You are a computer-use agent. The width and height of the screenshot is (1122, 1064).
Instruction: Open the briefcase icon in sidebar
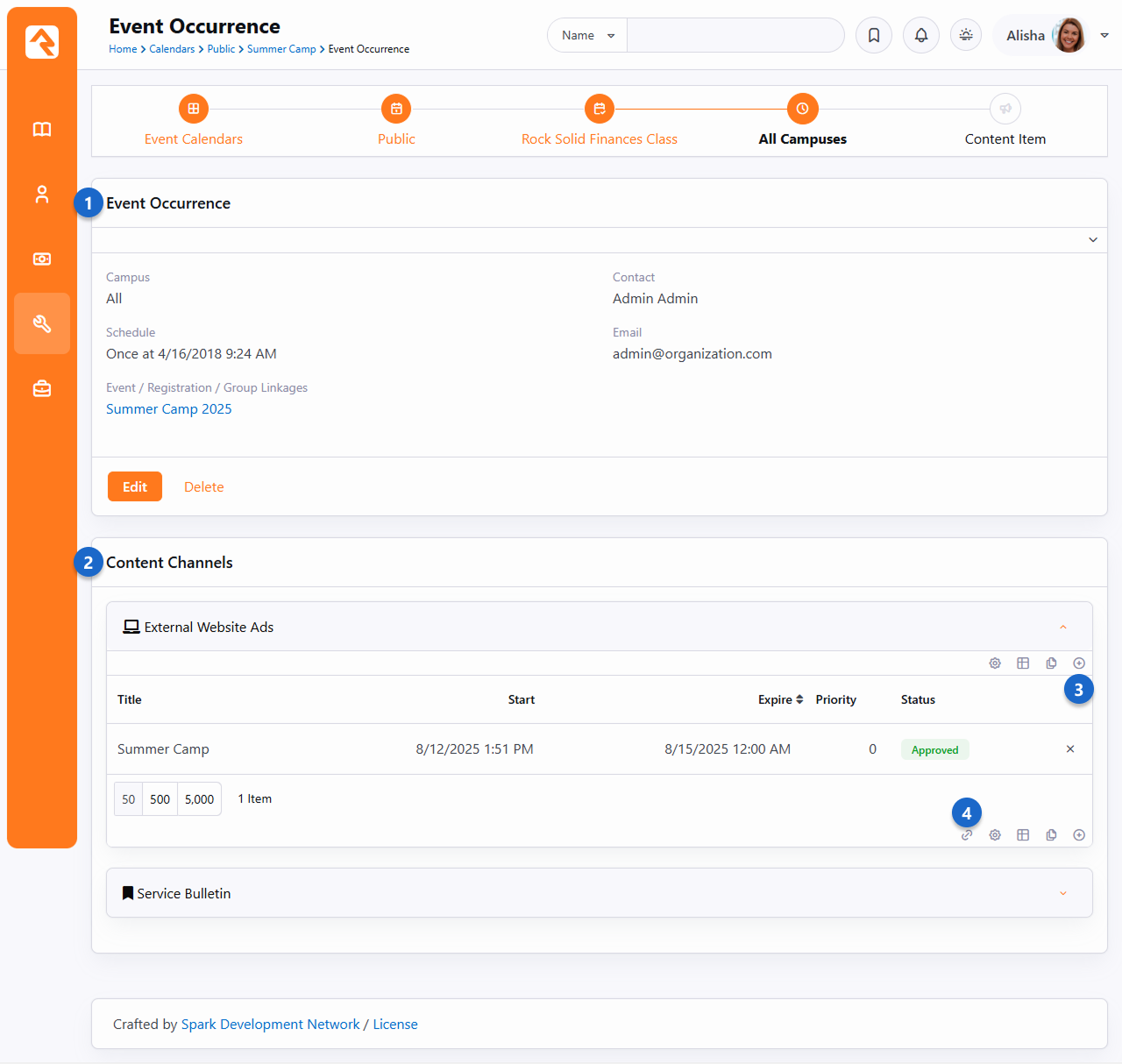click(x=42, y=388)
